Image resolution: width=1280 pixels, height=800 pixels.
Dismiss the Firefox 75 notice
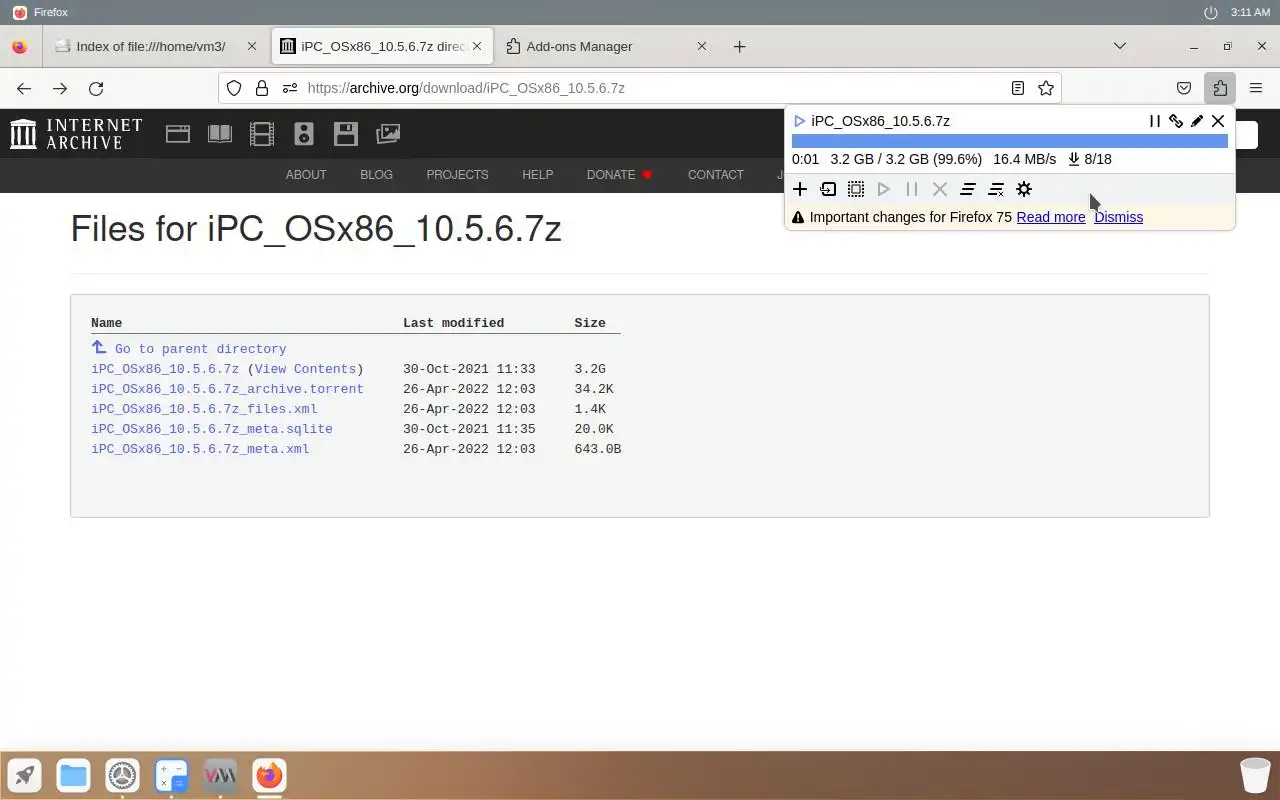pyautogui.click(x=1118, y=217)
